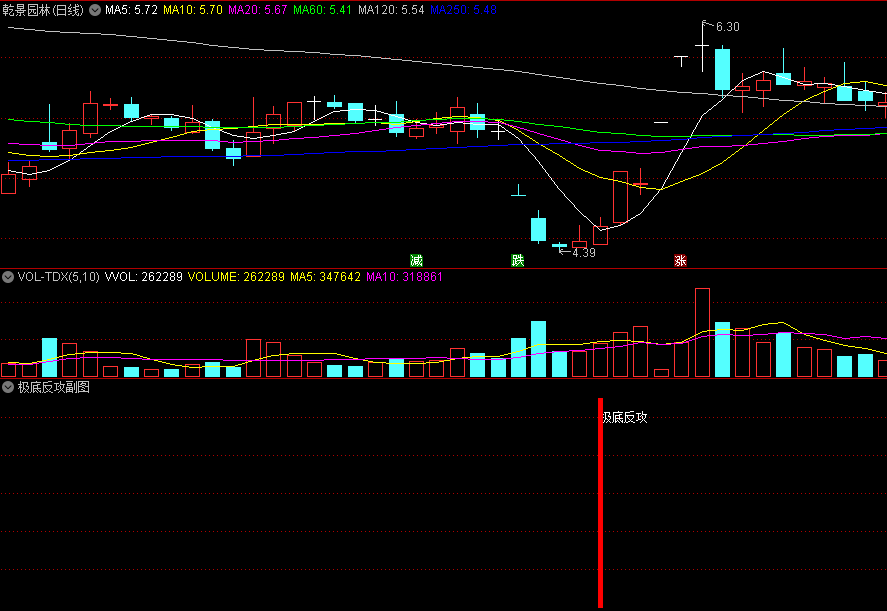Select the MA20: 5.67 label
Screen dimensions: 887x611
(257, 10)
